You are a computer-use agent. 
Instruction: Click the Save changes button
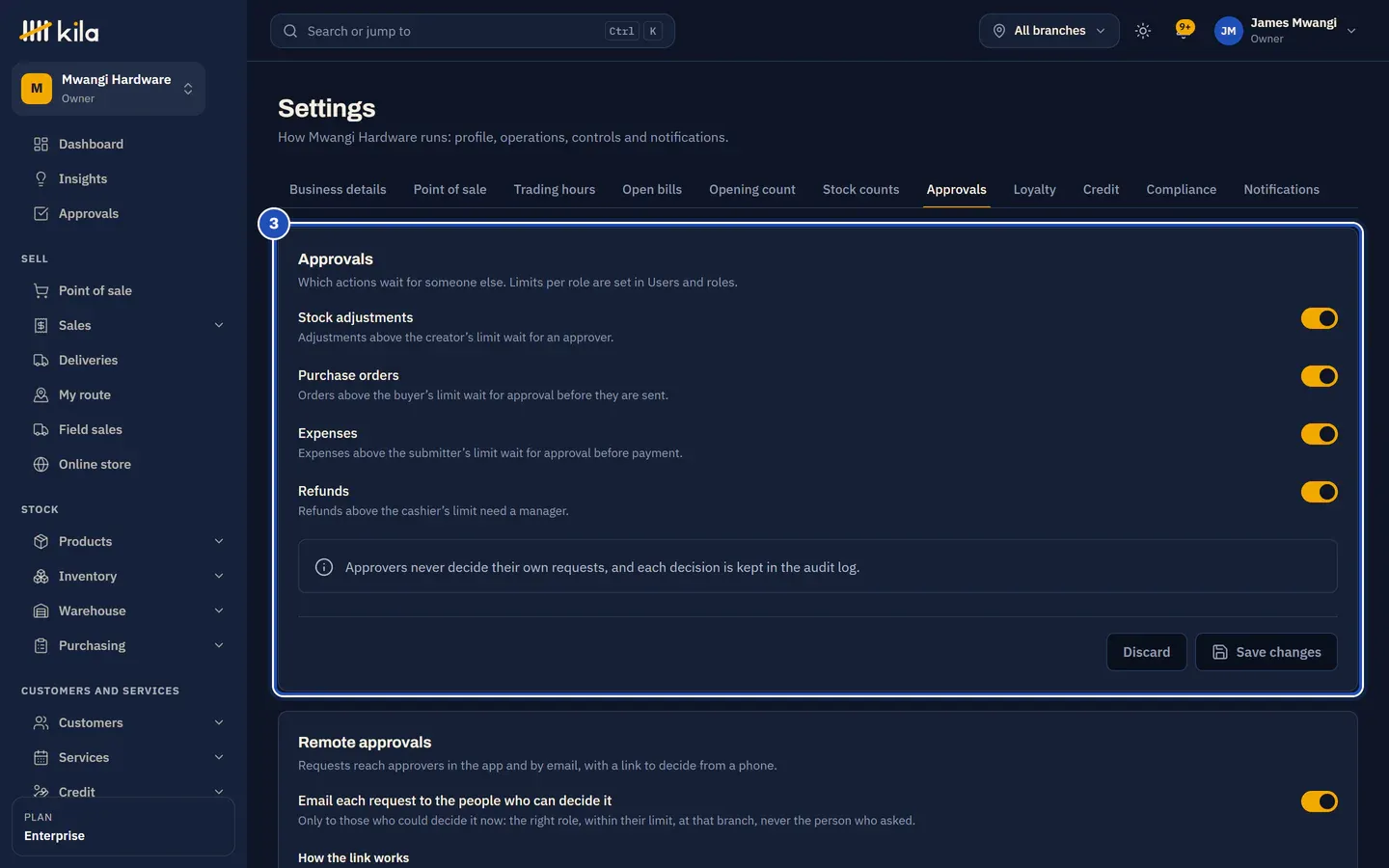[1266, 652]
